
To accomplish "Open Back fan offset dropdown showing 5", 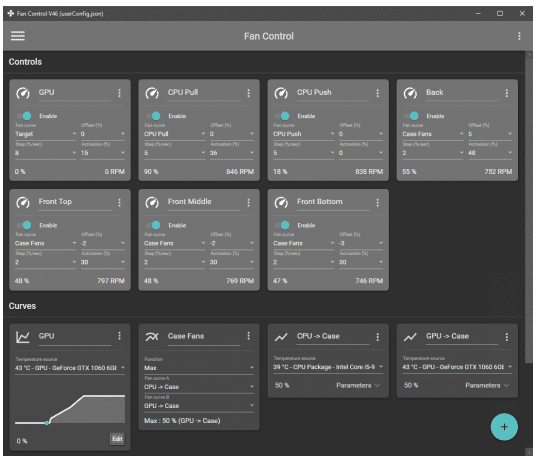I will pos(490,134).
